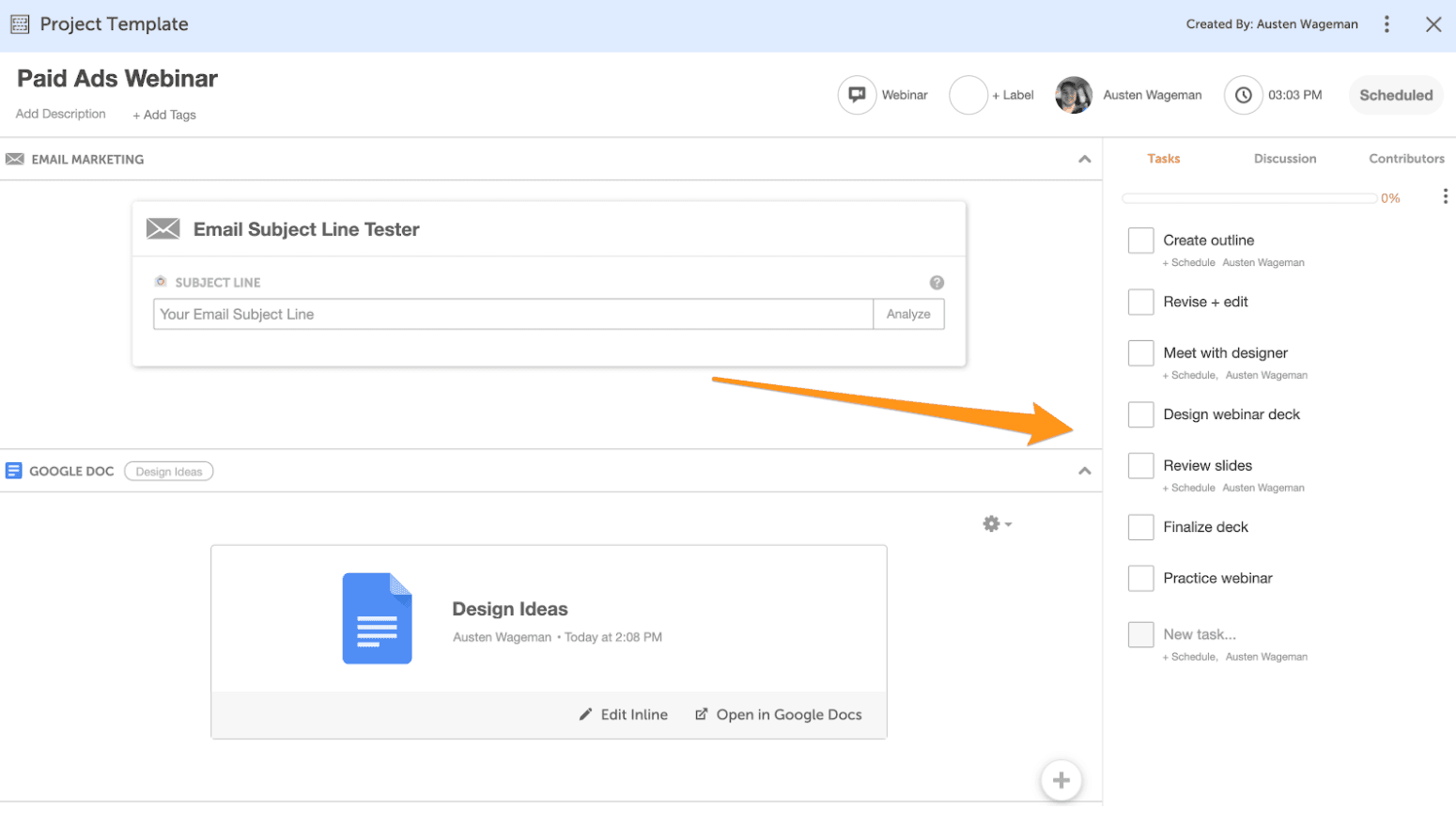The image size is (1456, 825).
Task: Click the Google Doc section icon
Action: [x=13, y=471]
